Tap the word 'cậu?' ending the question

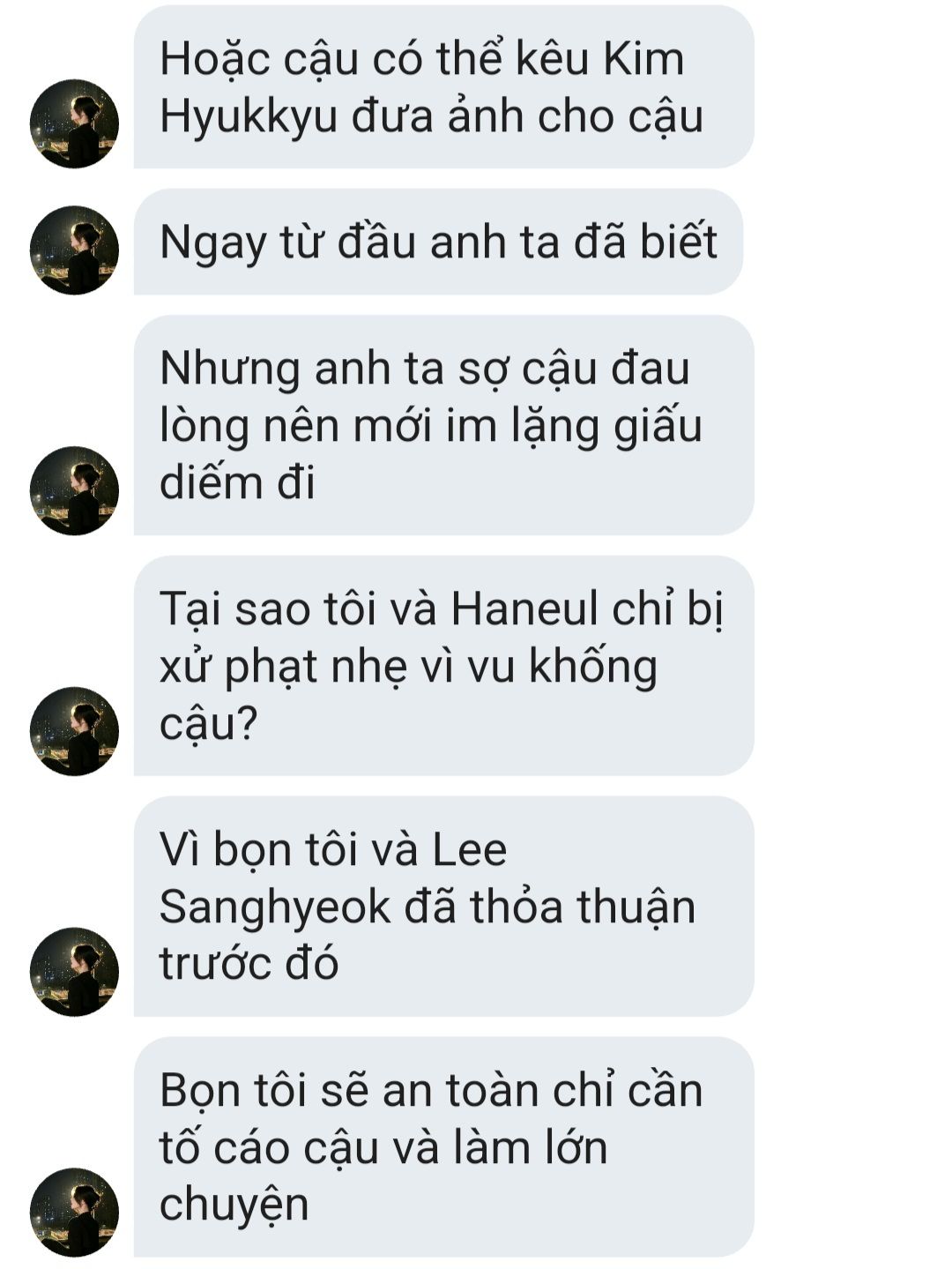tap(208, 724)
